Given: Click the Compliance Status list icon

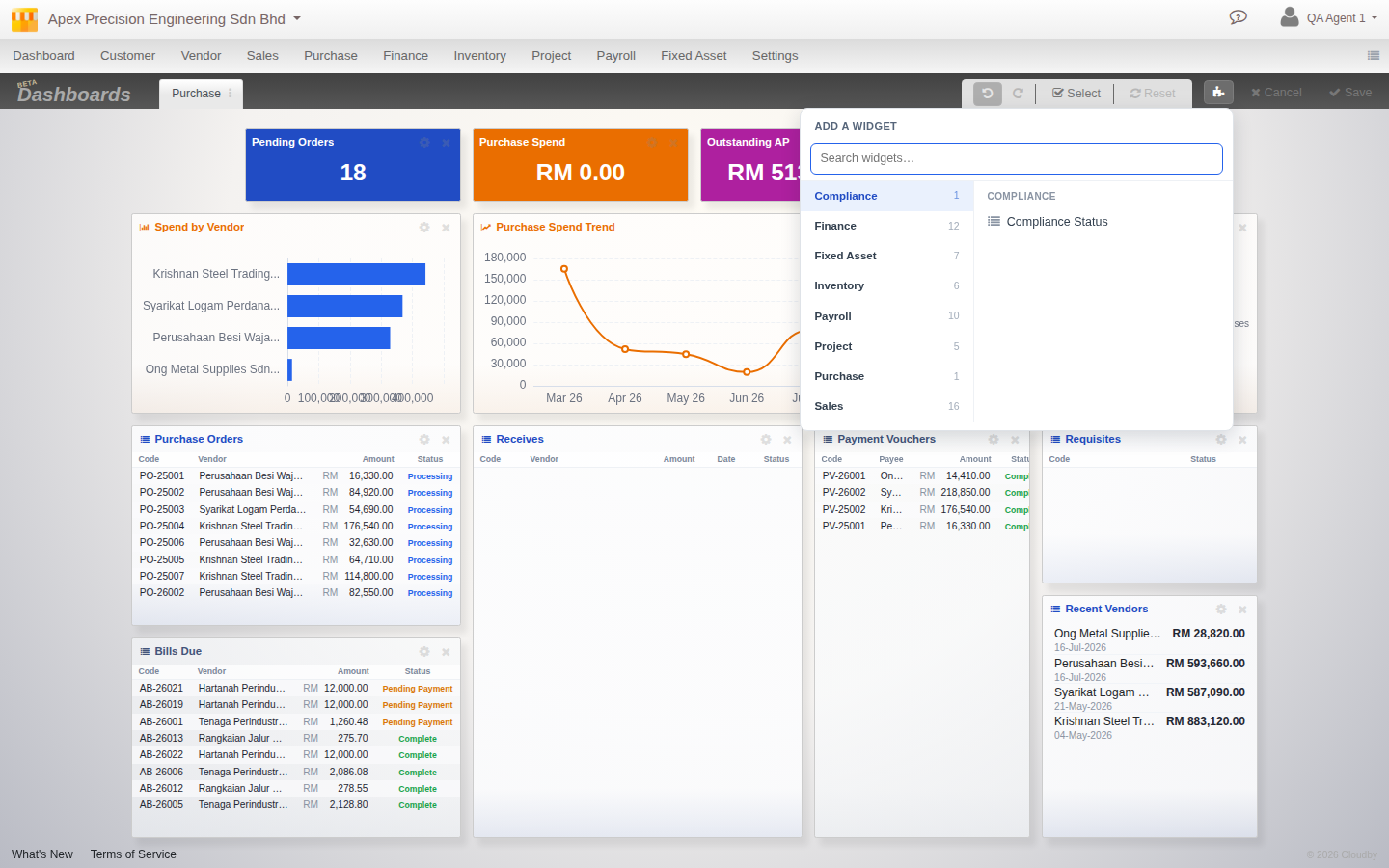Looking at the screenshot, I should (994, 222).
